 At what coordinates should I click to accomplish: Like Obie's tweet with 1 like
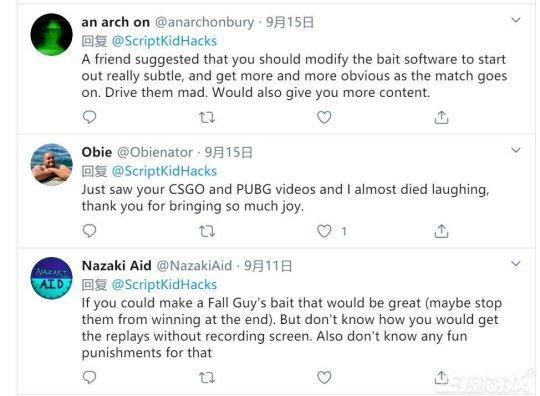coord(324,231)
